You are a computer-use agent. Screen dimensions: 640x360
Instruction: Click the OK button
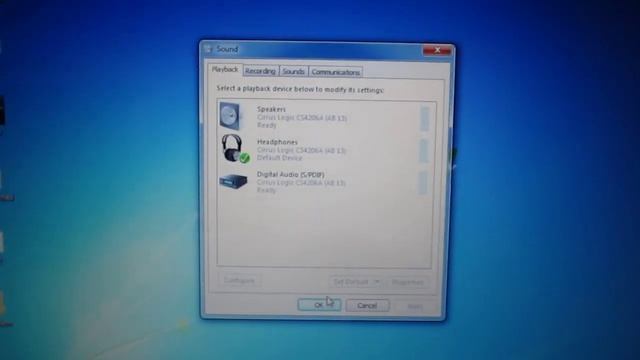pyautogui.click(x=319, y=304)
